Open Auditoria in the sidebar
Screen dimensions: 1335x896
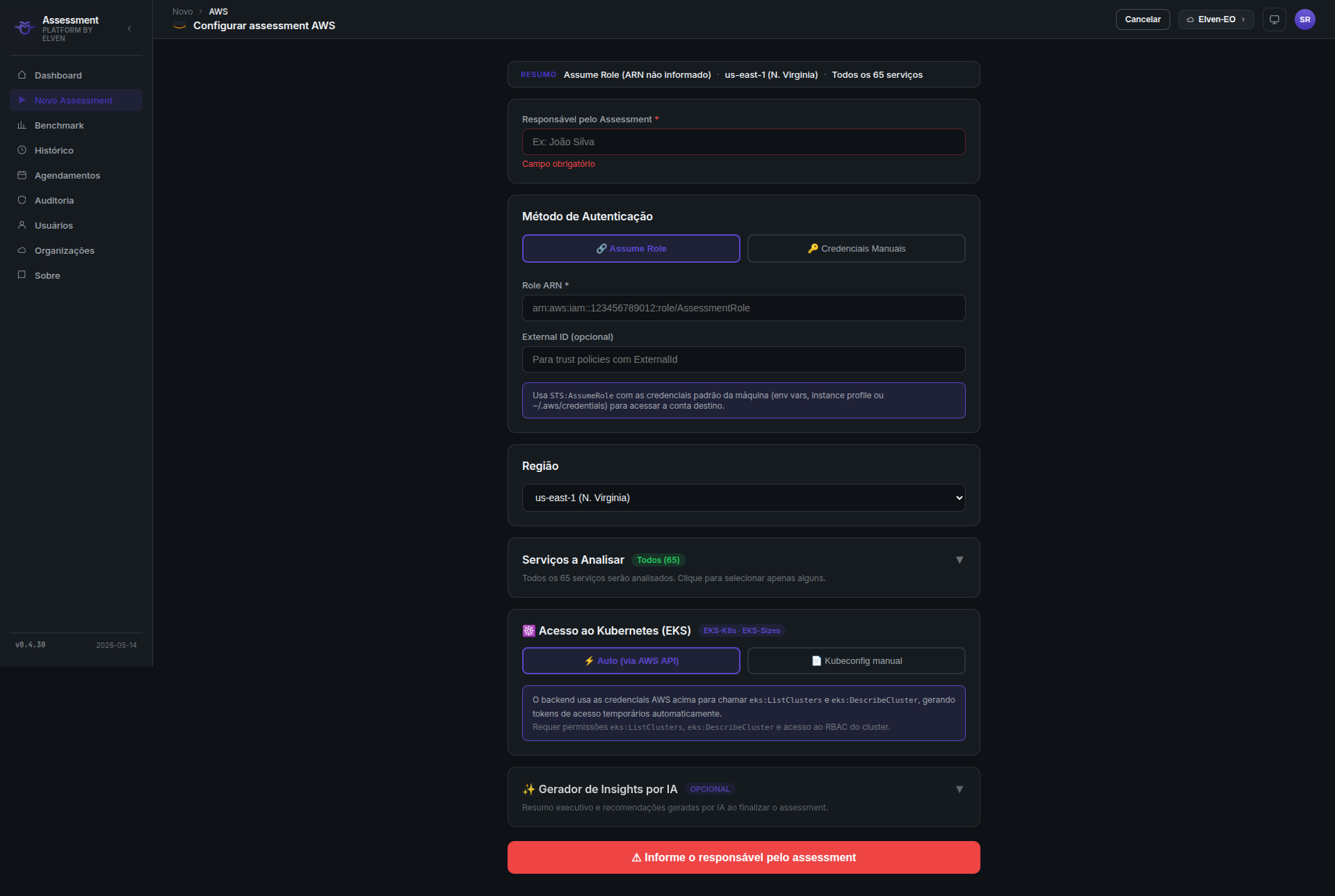click(76, 200)
